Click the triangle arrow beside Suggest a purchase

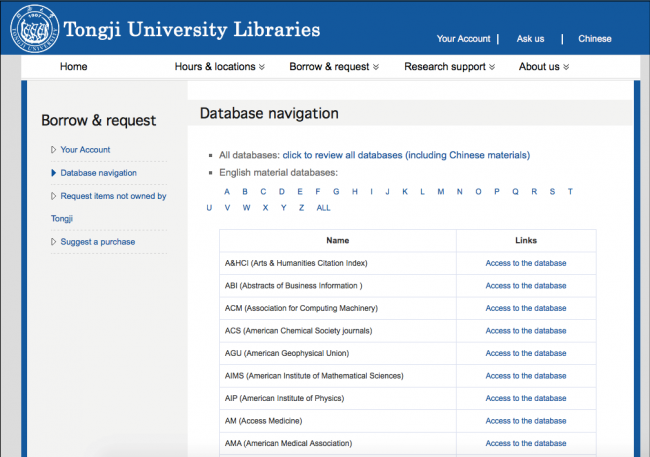[53, 242]
